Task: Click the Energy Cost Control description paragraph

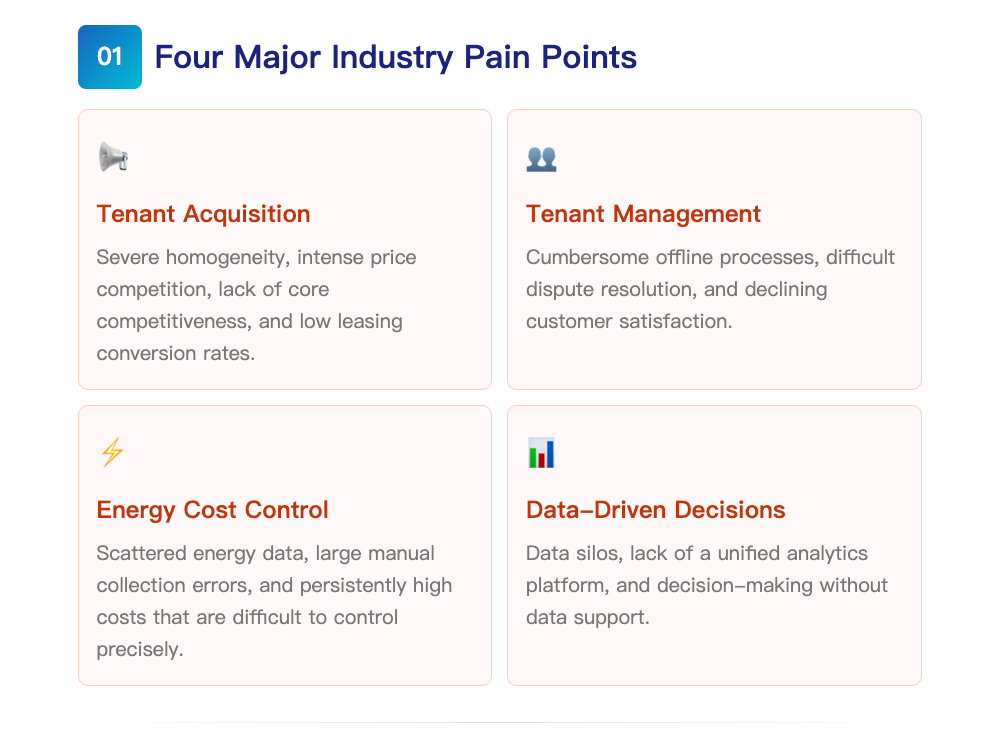Action: point(274,601)
